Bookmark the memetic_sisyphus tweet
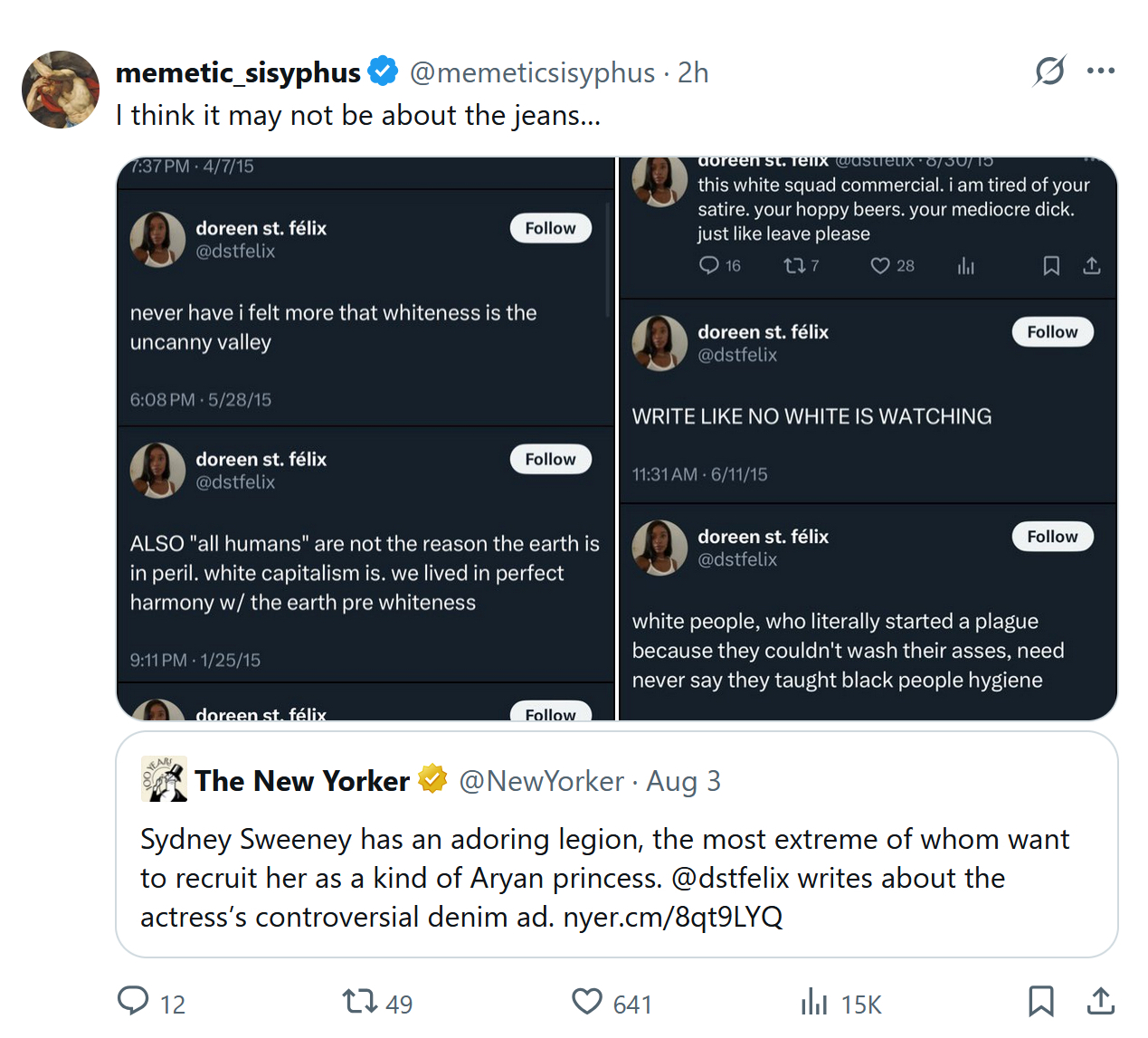 click(x=1040, y=1001)
